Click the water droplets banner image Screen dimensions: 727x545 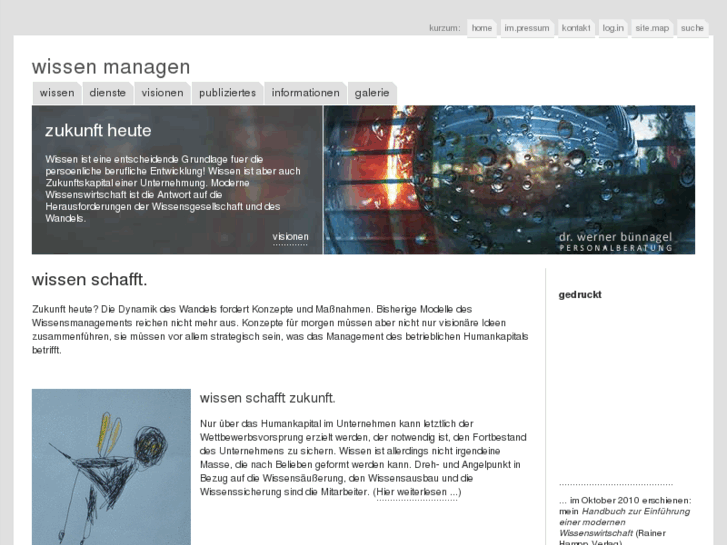[x=509, y=180]
